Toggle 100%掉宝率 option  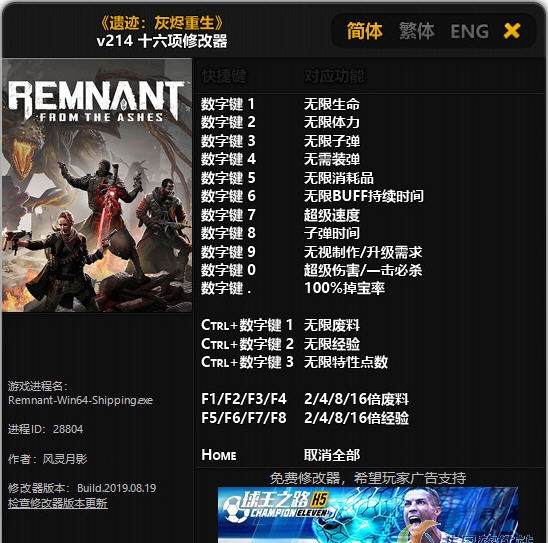coord(344,288)
